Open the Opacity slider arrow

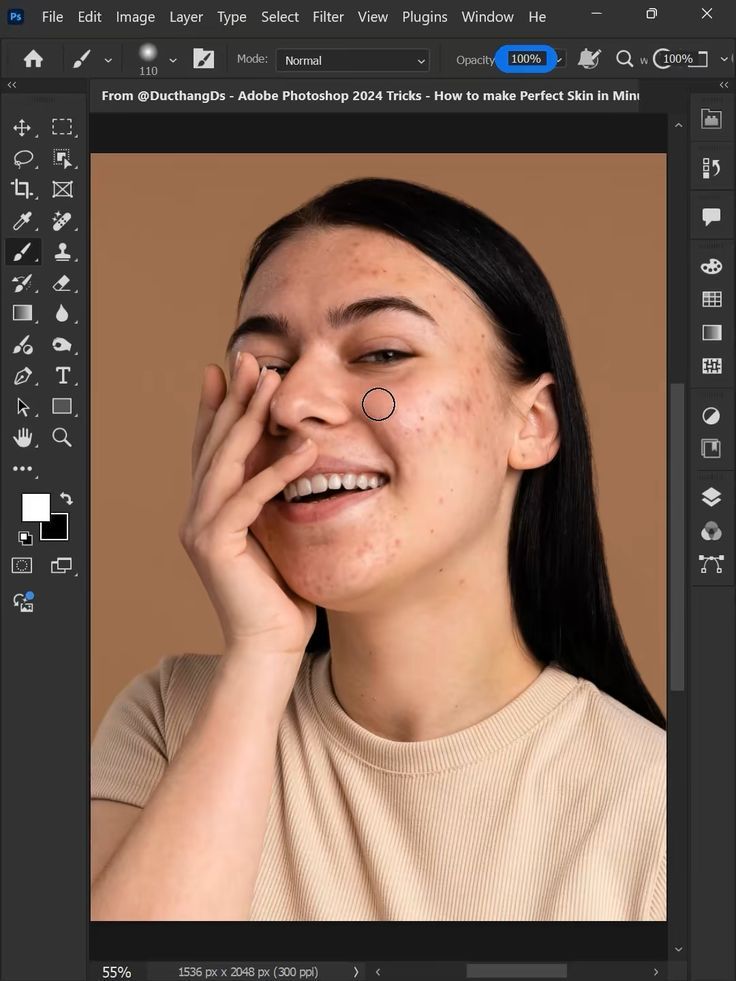point(560,60)
